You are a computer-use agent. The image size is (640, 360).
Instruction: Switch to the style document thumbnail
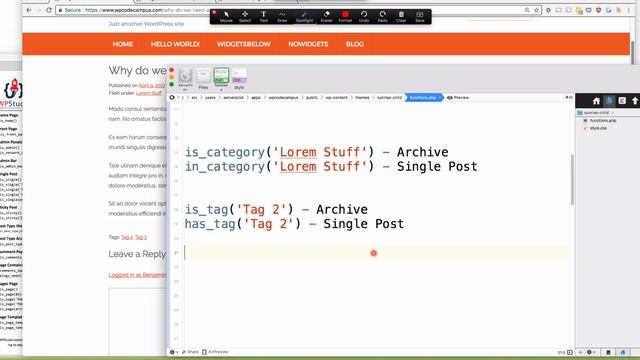tap(239, 79)
